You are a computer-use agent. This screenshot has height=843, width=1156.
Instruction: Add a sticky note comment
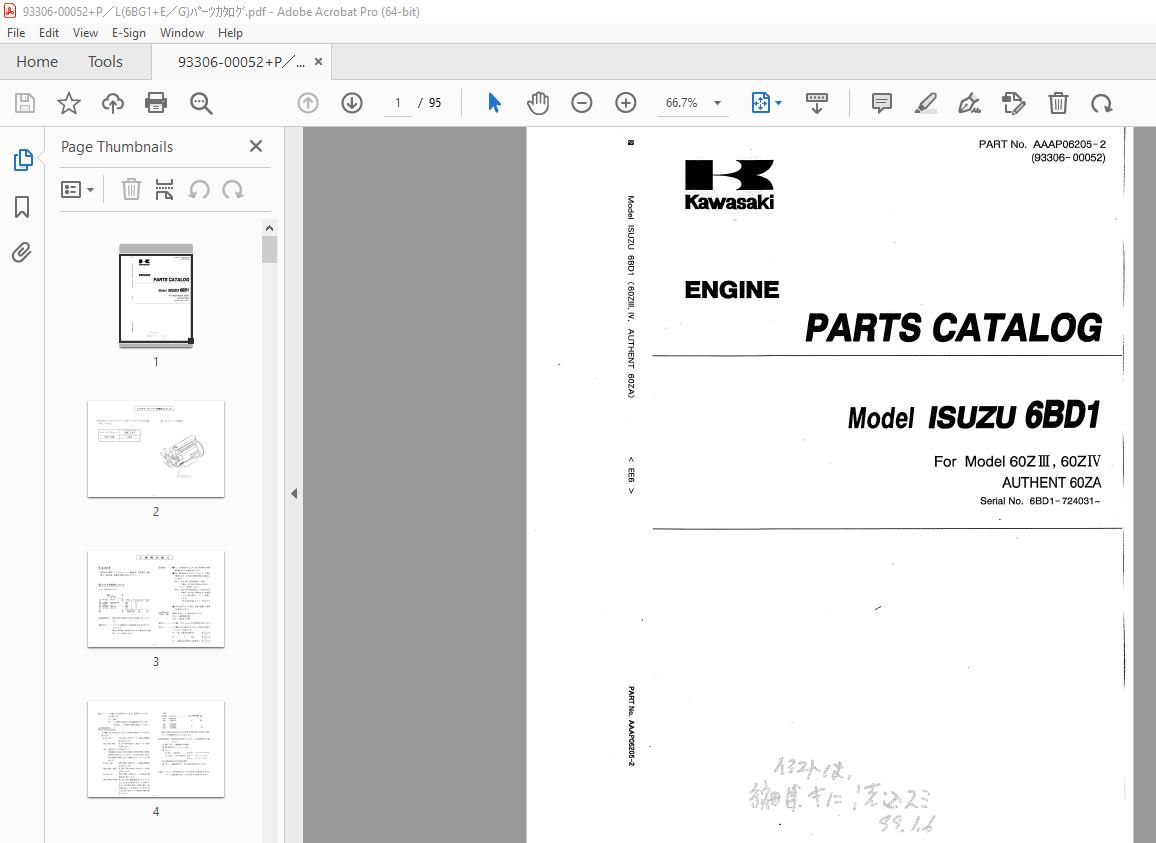(882, 103)
